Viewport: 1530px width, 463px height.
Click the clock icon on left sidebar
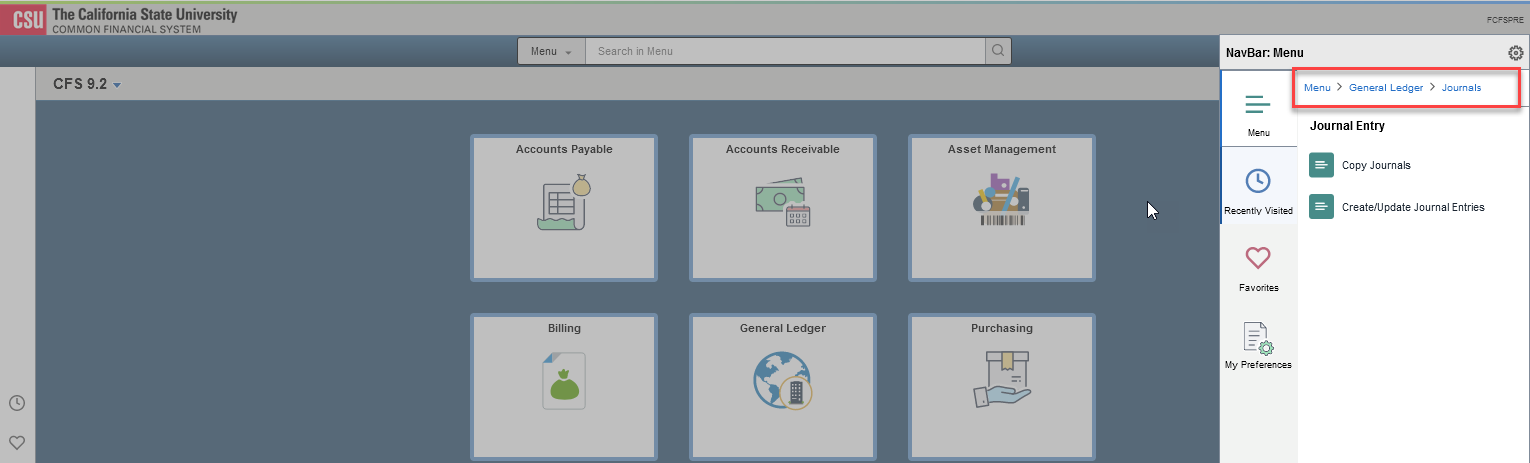click(17, 403)
